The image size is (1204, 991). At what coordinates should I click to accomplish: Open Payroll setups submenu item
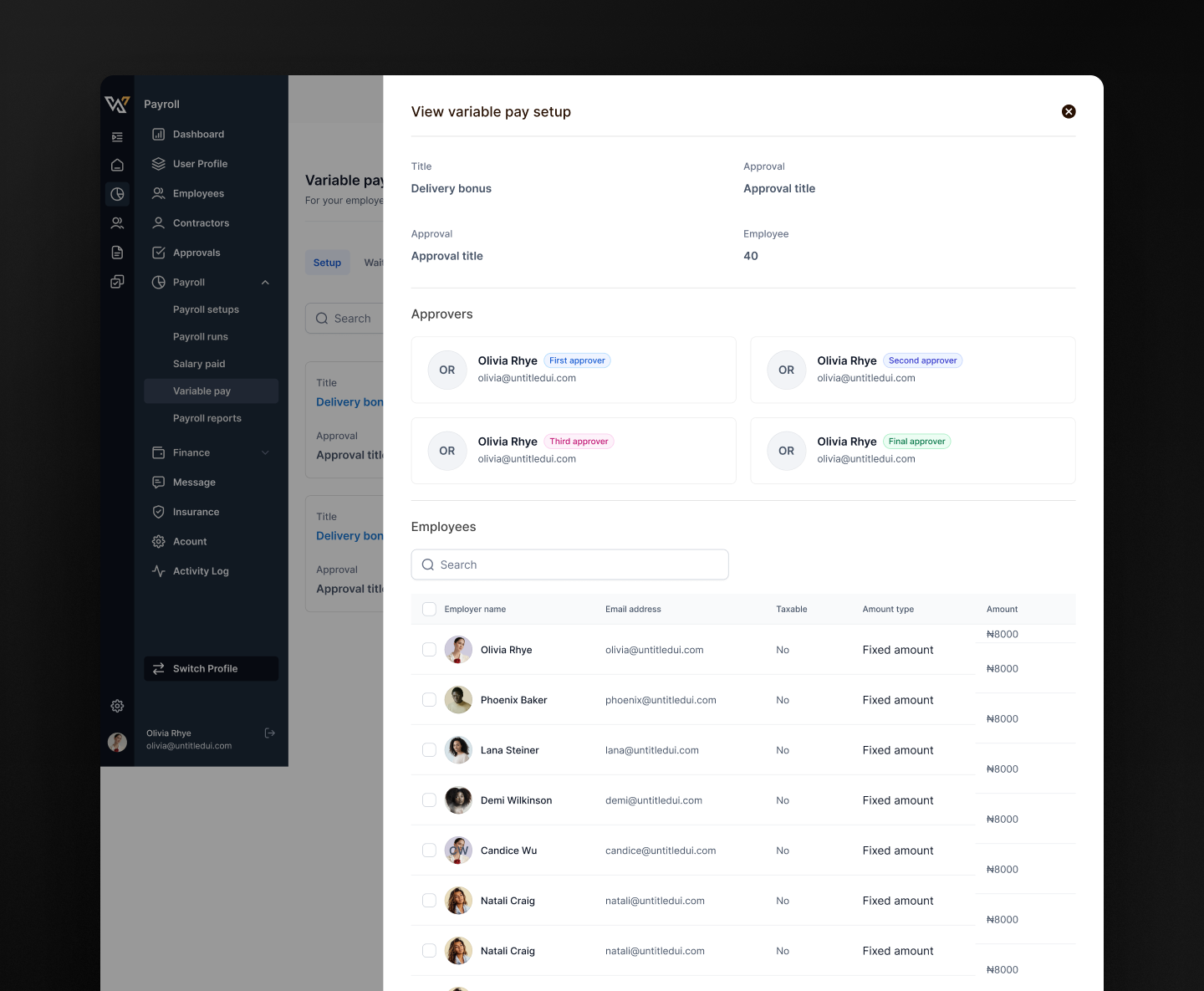point(206,309)
